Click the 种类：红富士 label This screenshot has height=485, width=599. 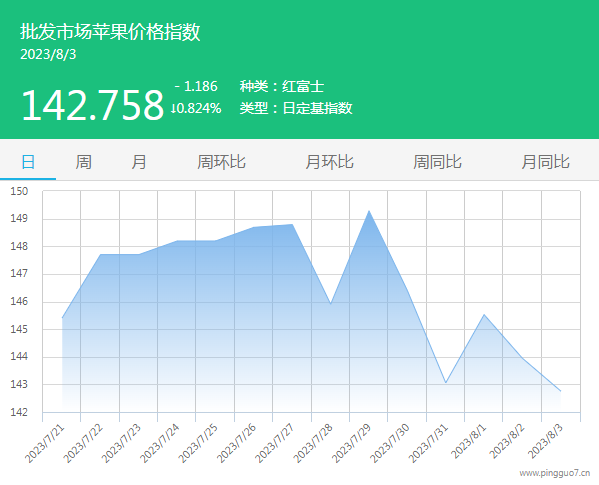(282, 86)
